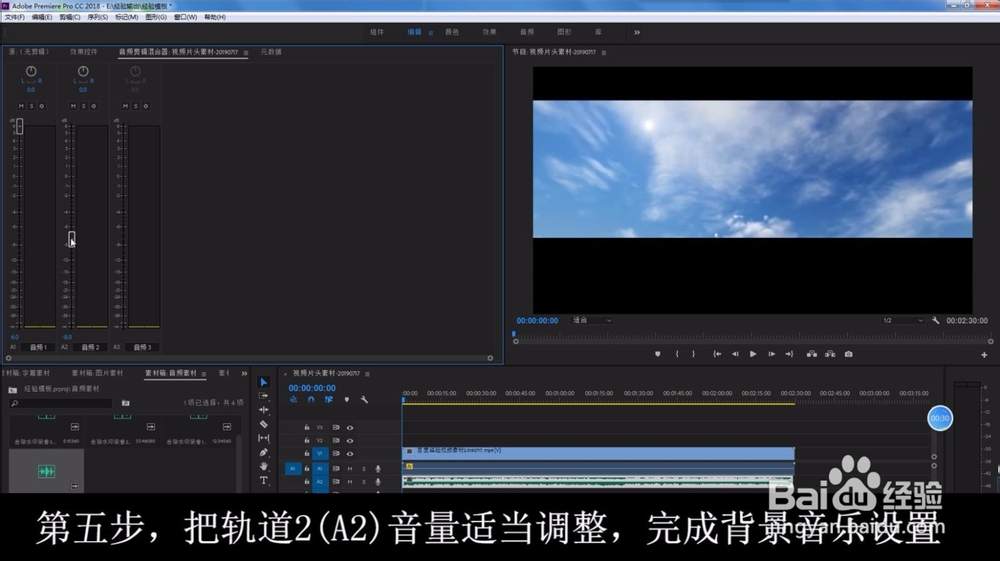Image resolution: width=1000 pixels, height=561 pixels.
Task: Toggle V1 track output eye
Action: coord(349,454)
